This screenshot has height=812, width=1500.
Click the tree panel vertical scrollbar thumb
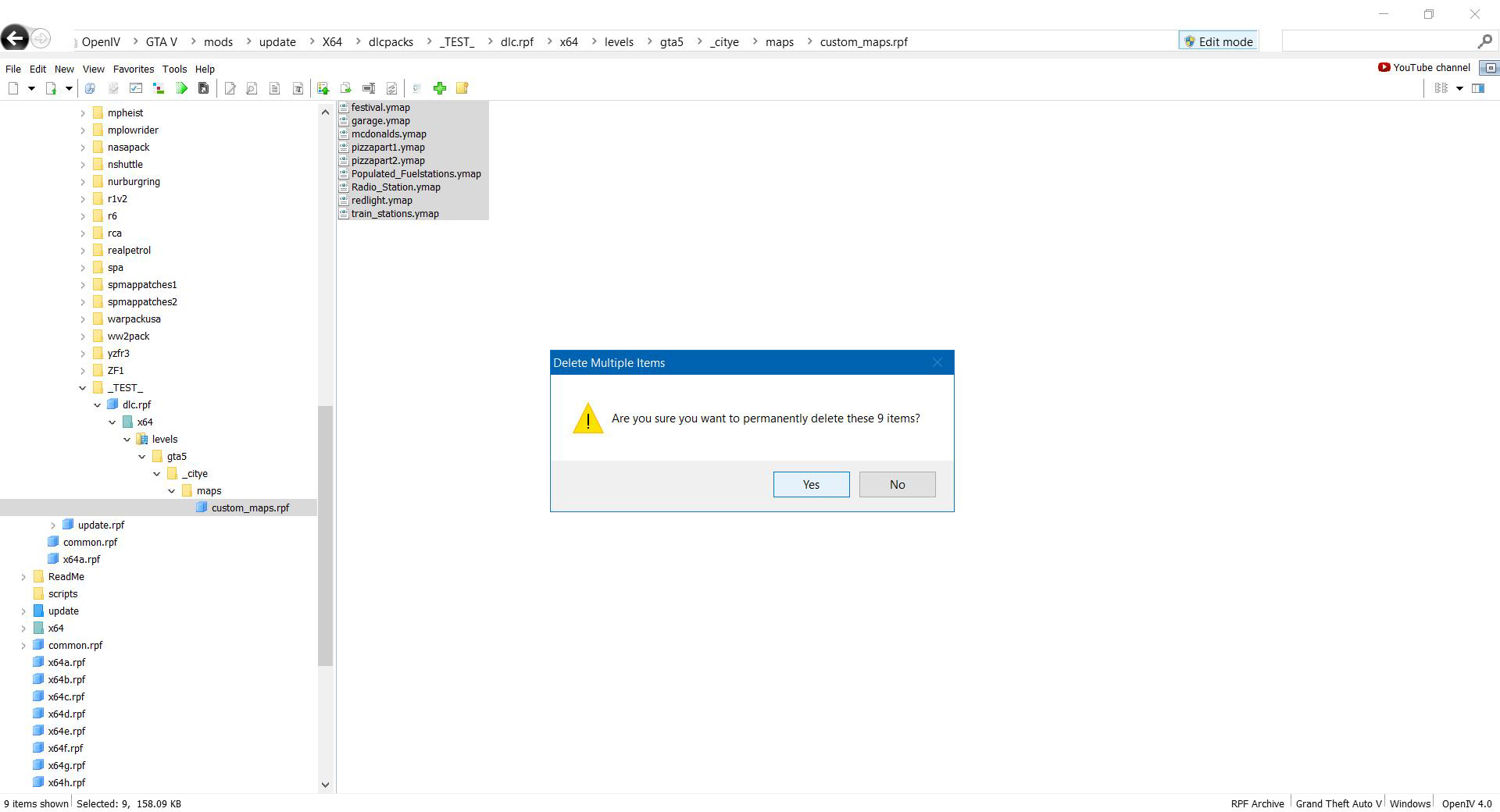[x=325, y=535]
